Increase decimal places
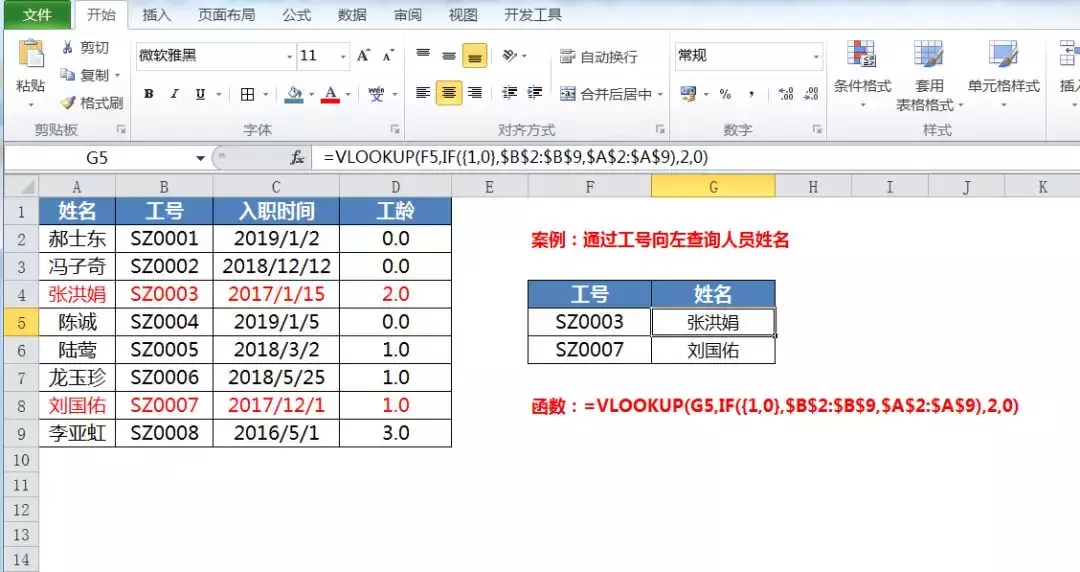This screenshot has width=1080, height=572. (786, 94)
